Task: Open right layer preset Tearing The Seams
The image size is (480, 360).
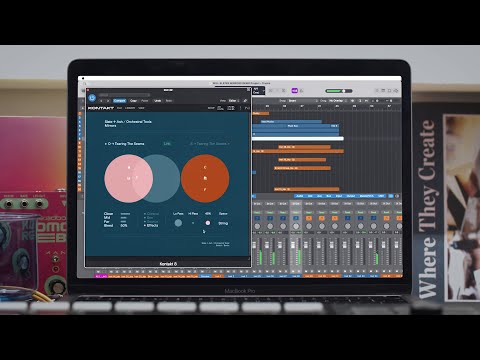Action: coord(209,144)
